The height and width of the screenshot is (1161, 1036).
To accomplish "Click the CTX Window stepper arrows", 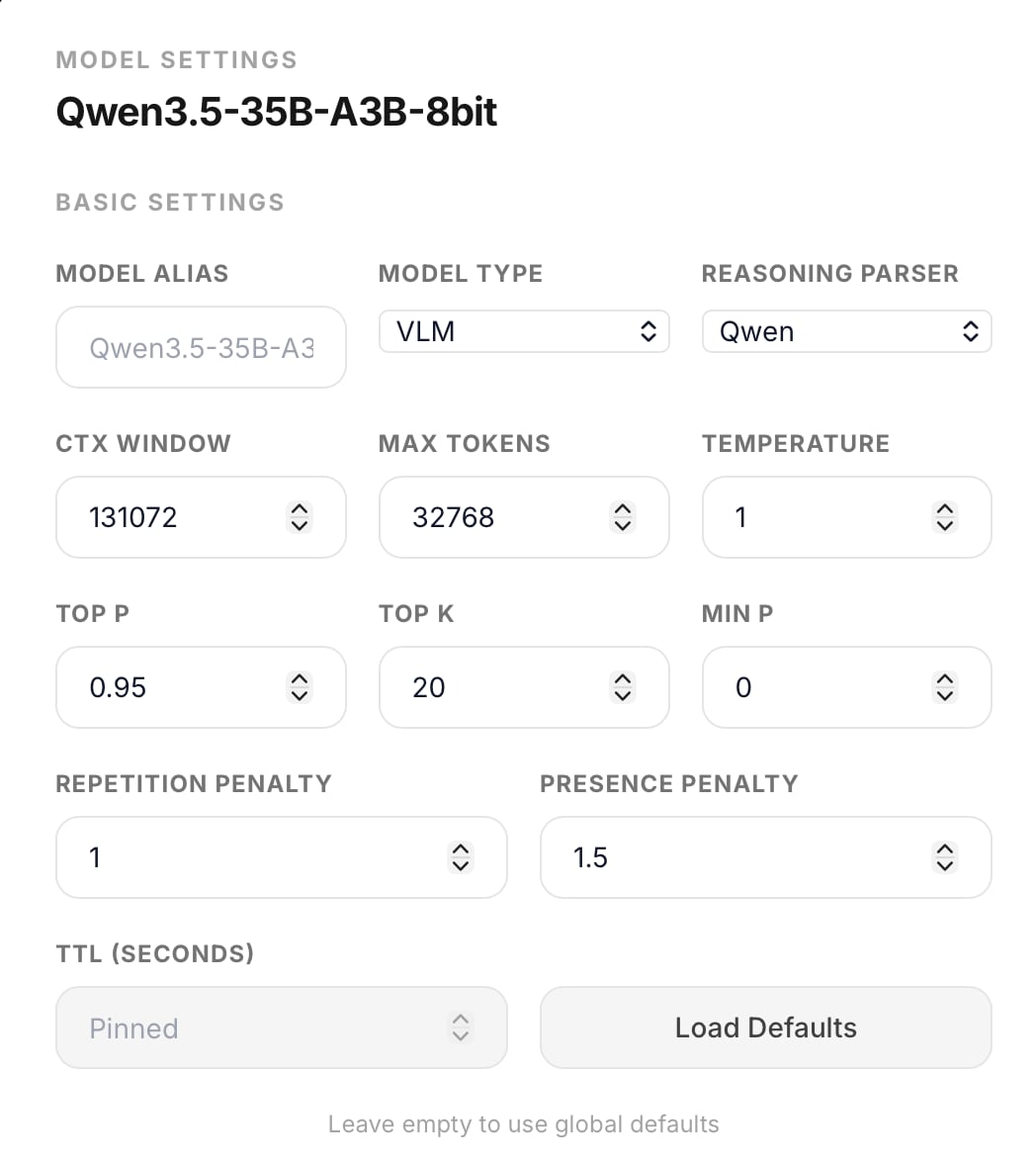I will [x=299, y=517].
